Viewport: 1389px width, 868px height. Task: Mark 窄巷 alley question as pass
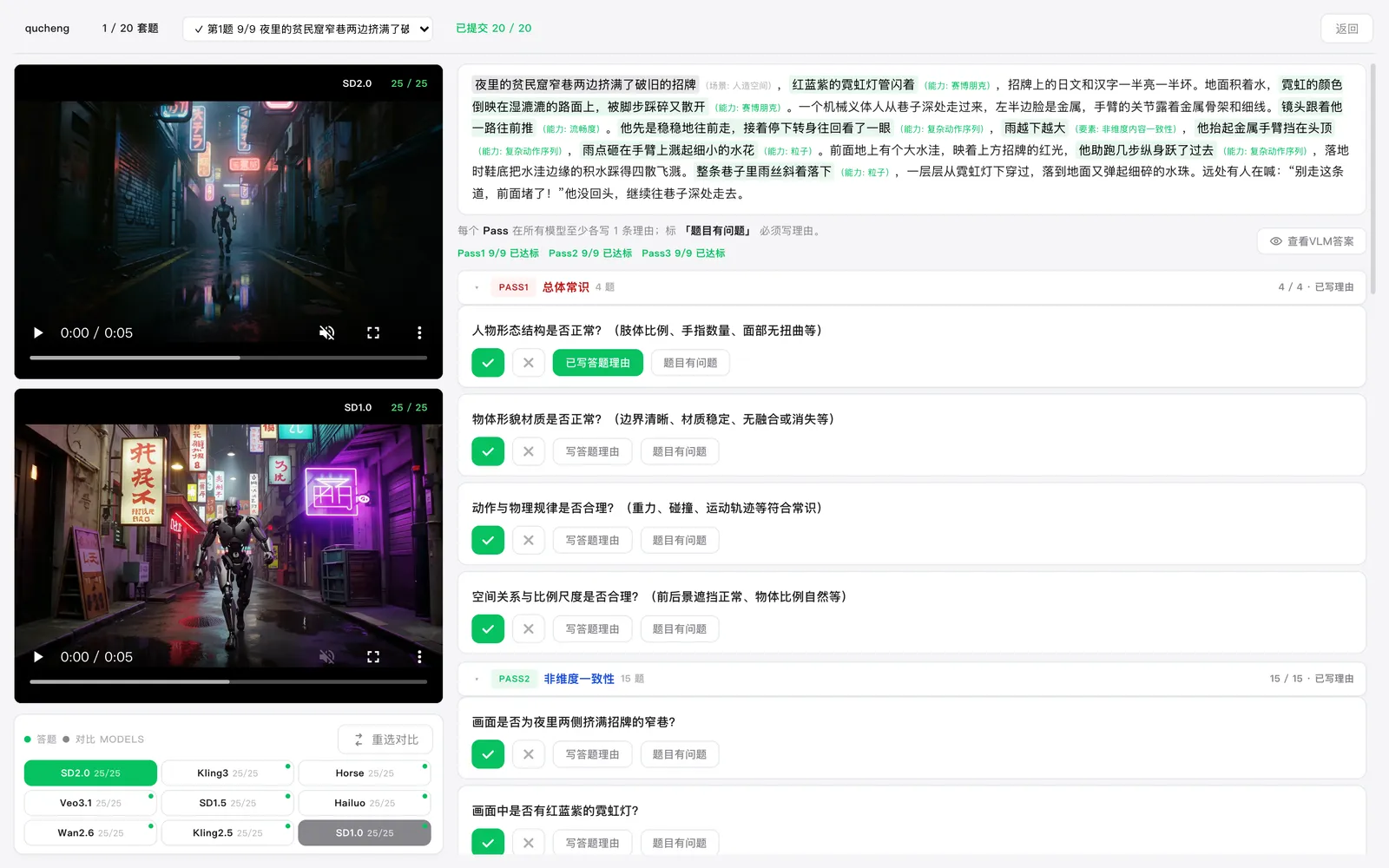(488, 754)
